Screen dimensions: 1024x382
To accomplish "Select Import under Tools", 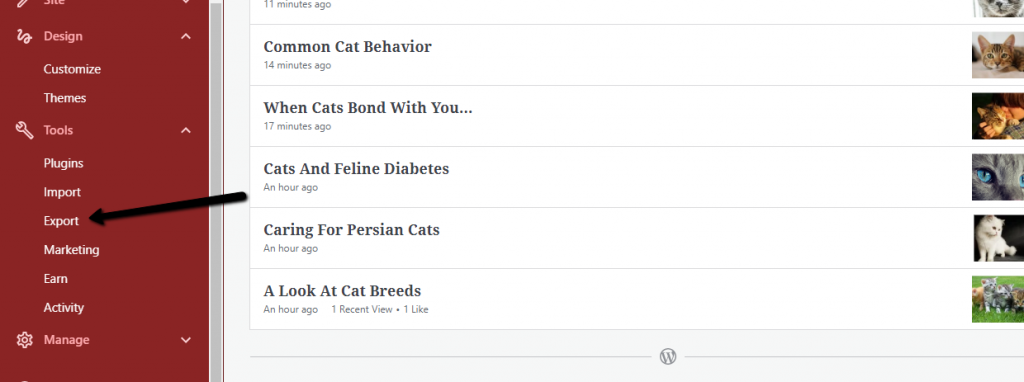I will pyautogui.click(x=62, y=192).
